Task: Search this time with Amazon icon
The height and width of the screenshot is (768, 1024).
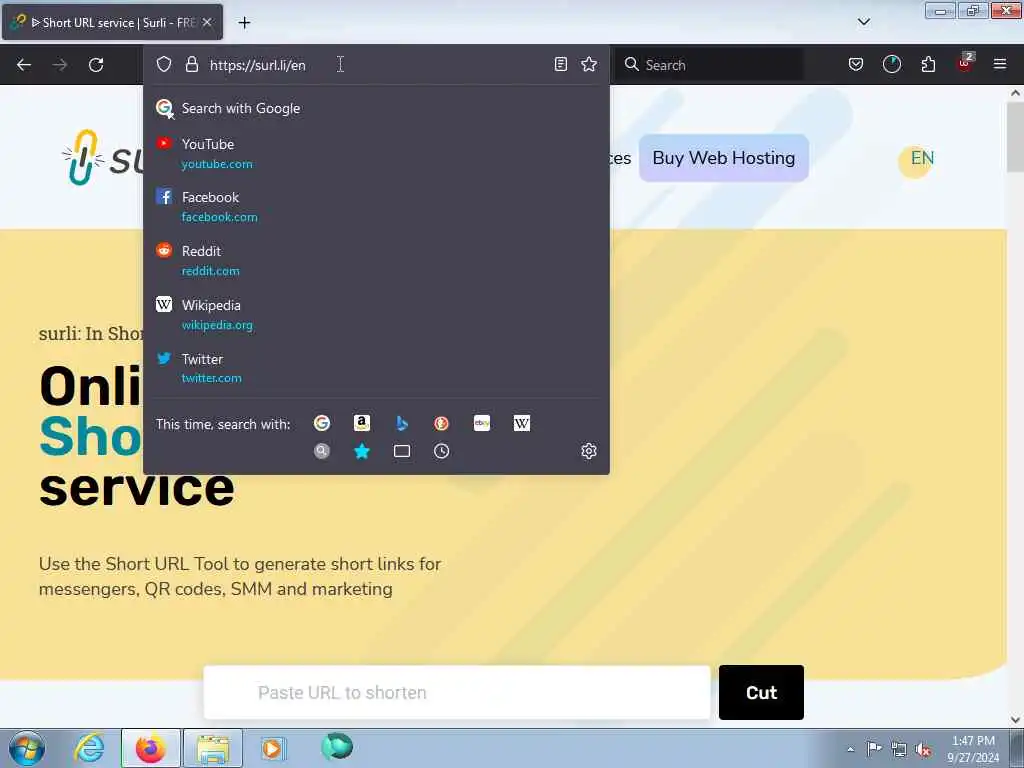Action: (x=362, y=423)
